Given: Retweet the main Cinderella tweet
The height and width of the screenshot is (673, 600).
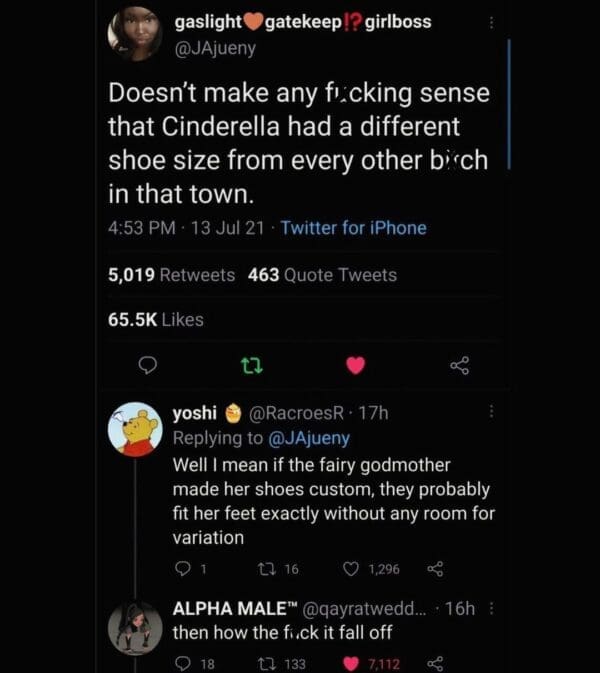Looking at the screenshot, I should click(251, 366).
